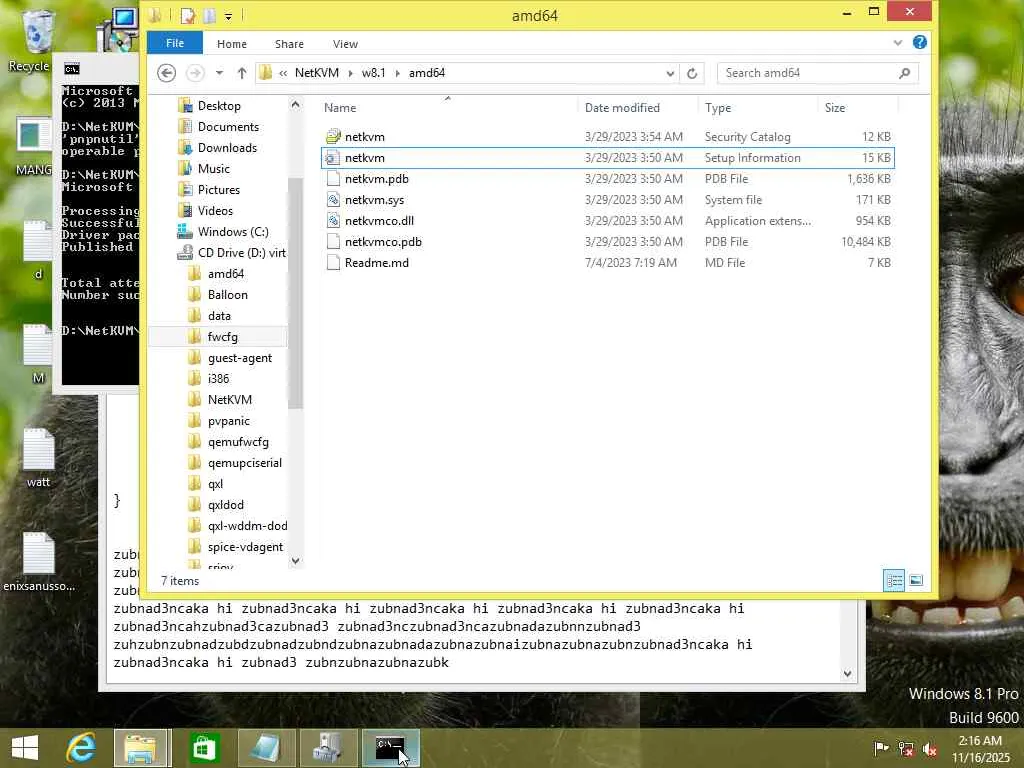Image resolution: width=1024 pixels, height=768 pixels.
Task: Open the View ribbon tab
Action: (345, 44)
